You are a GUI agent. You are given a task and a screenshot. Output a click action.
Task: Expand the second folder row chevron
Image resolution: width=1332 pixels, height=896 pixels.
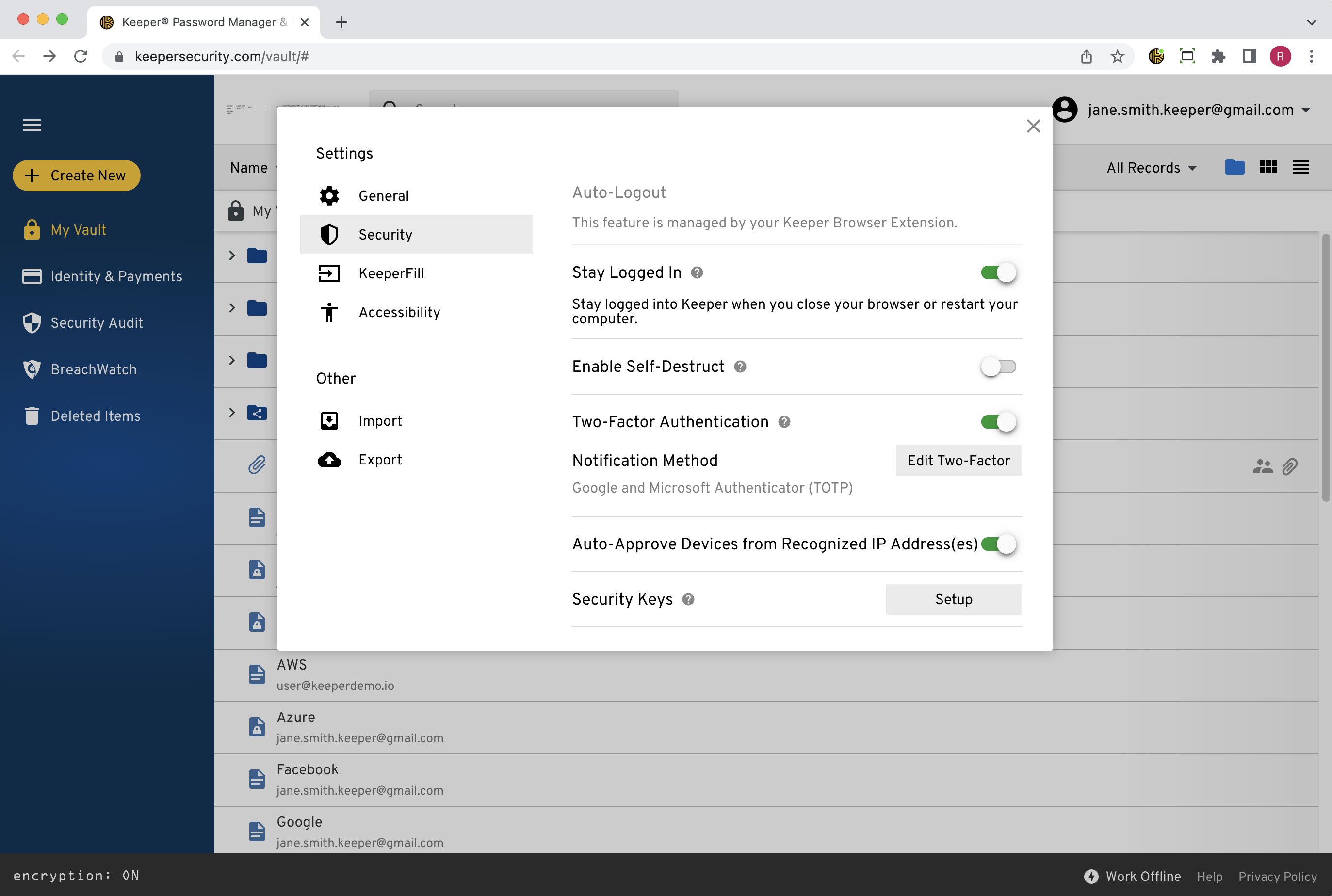pyautogui.click(x=232, y=308)
